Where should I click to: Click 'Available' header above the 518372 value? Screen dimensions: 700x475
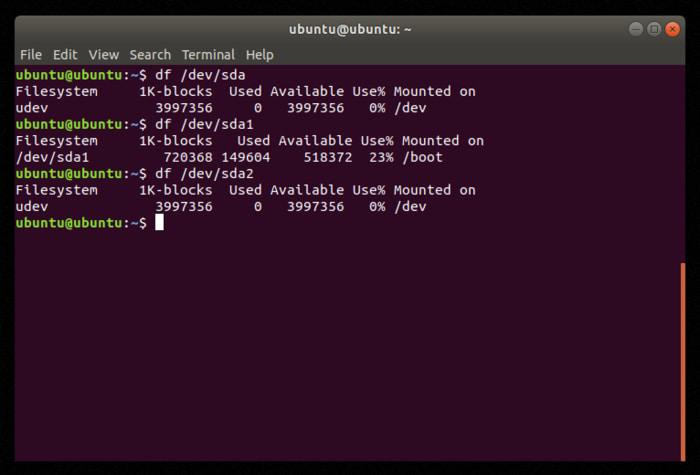pos(315,141)
